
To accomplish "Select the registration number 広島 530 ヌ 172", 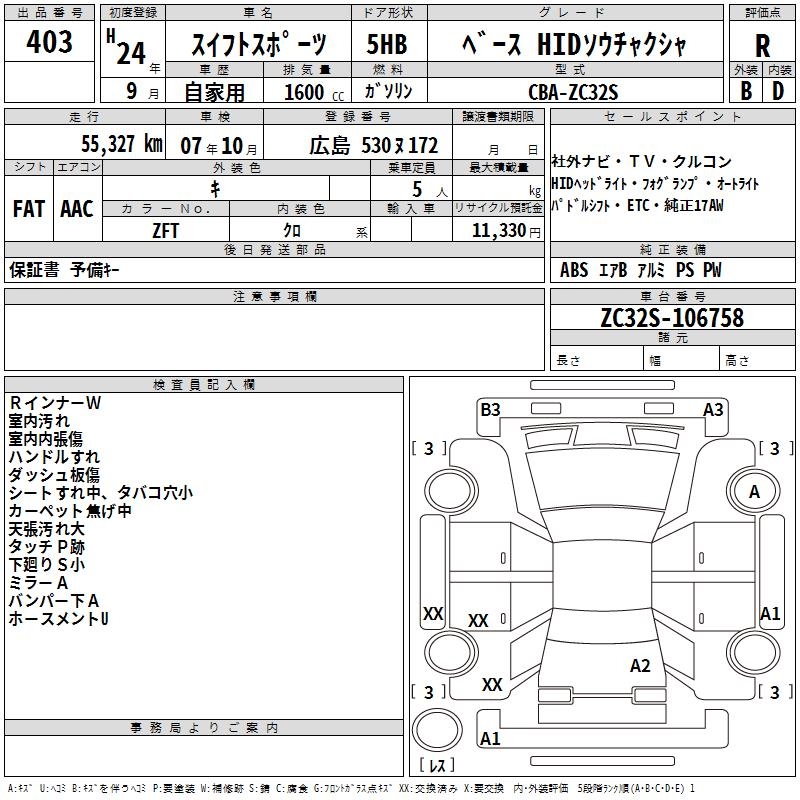I will tap(373, 145).
